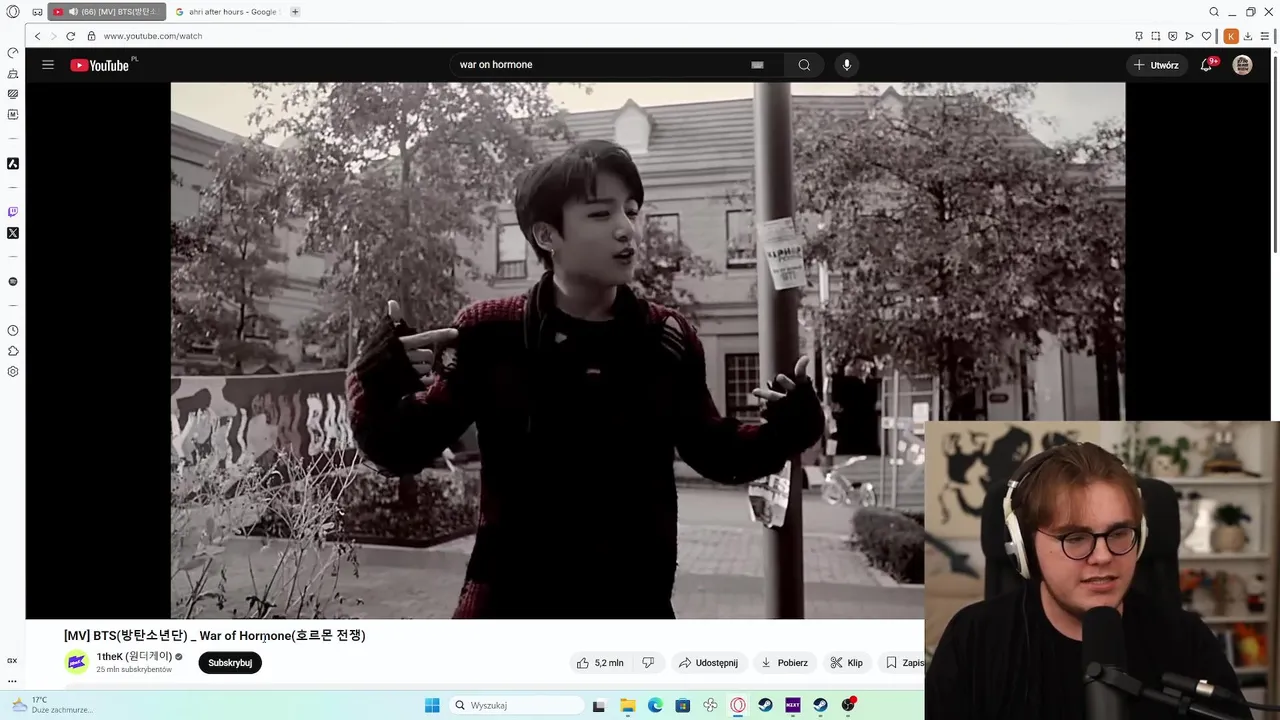Open the ad blocker shield icon
Viewport: 1280px width, 720px height.
coord(1173,36)
